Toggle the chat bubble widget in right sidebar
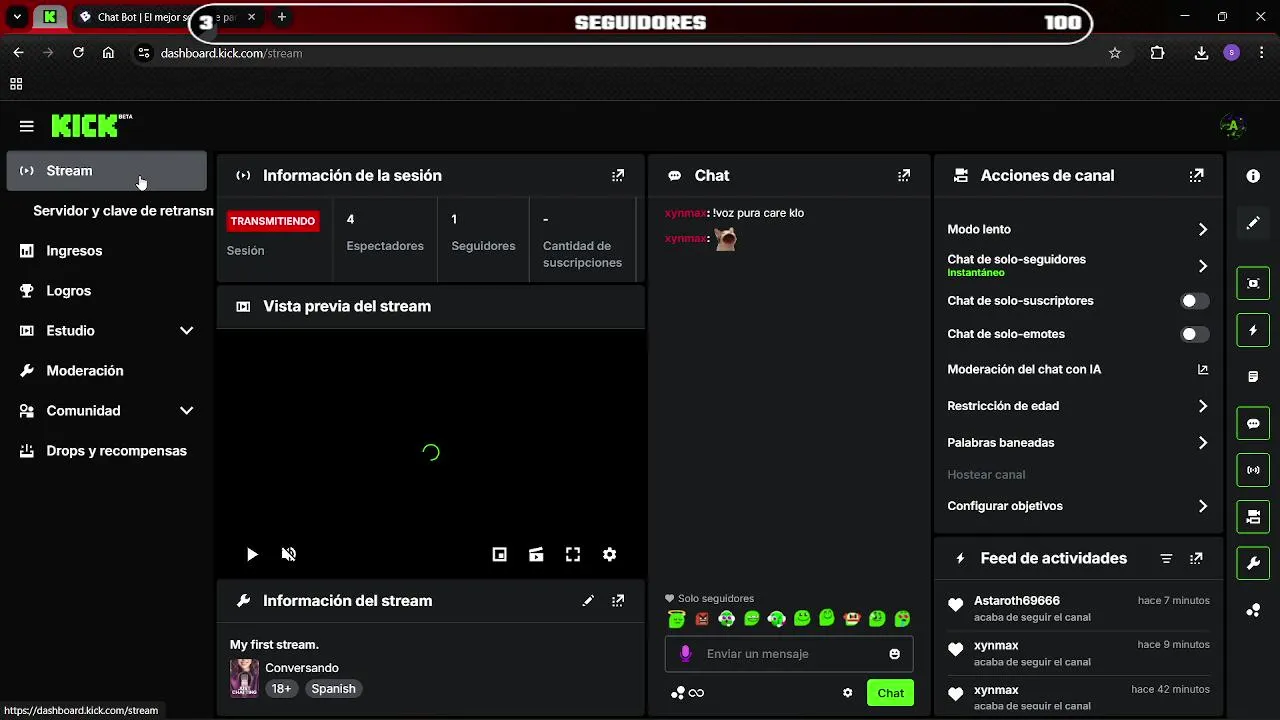The height and width of the screenshot is (720, 1280). tap(1253, 423)
